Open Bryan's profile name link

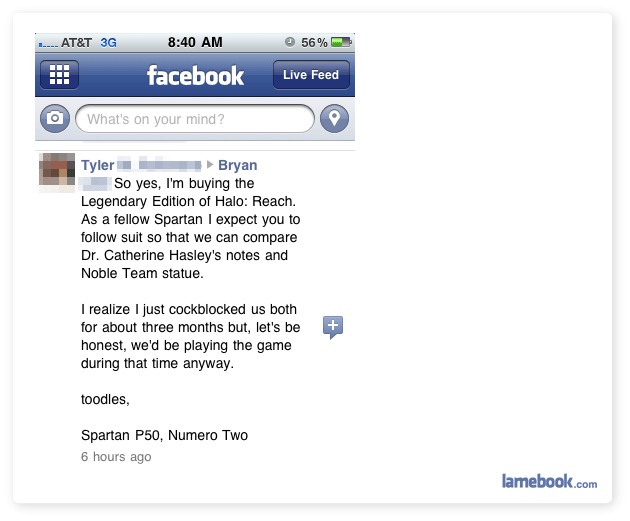237,165
